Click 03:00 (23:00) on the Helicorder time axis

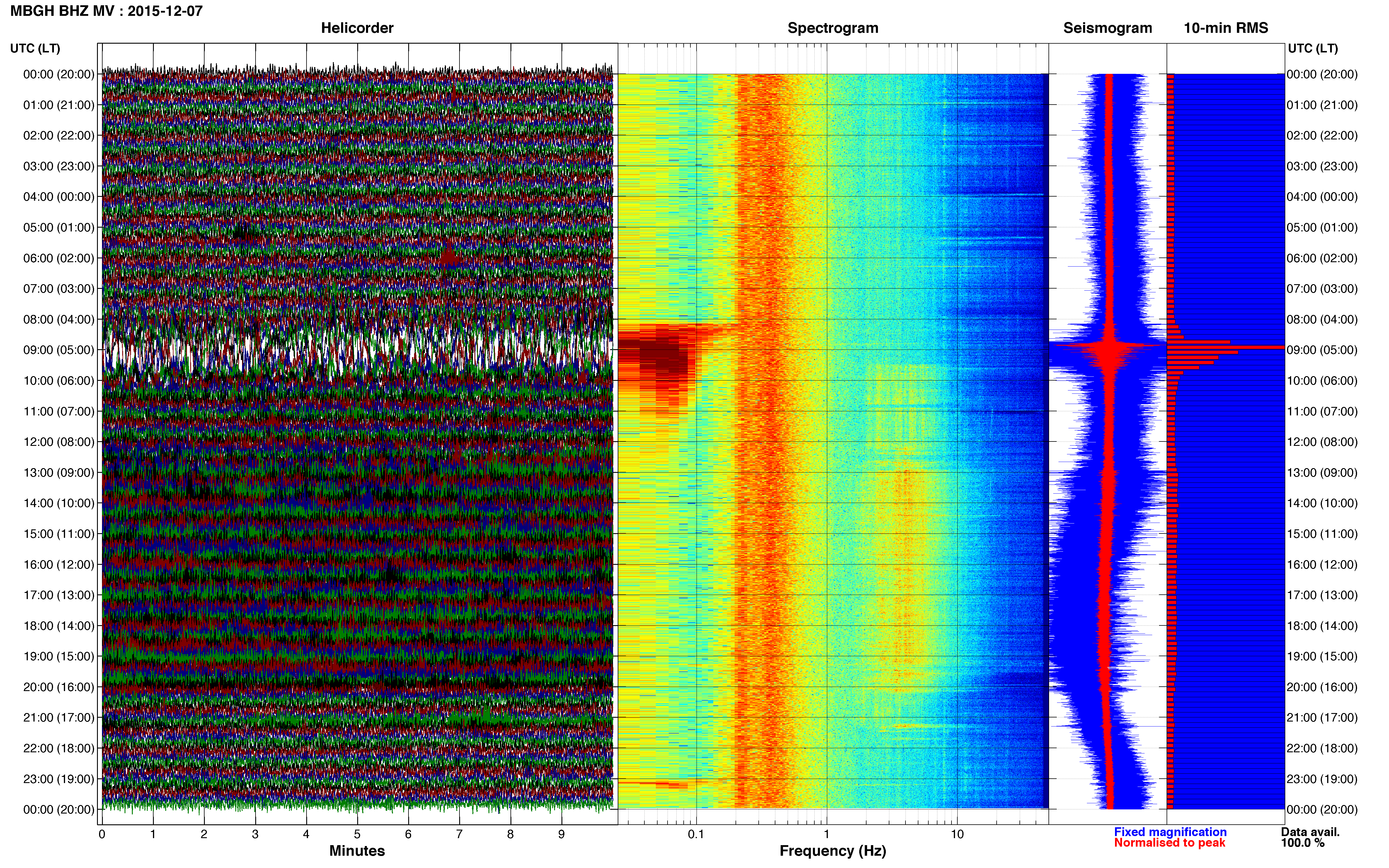click(59, 166)
